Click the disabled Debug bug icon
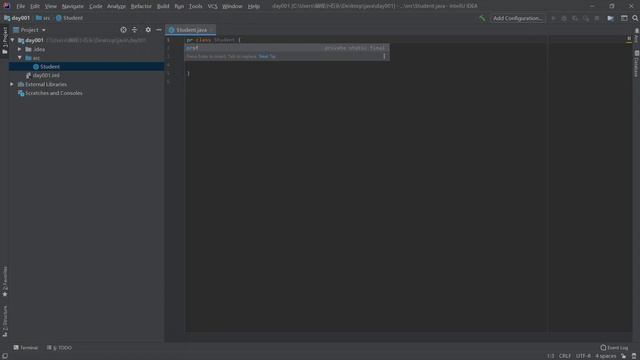Viewport: 640px width, 360px height. click(x=564, y=18)
